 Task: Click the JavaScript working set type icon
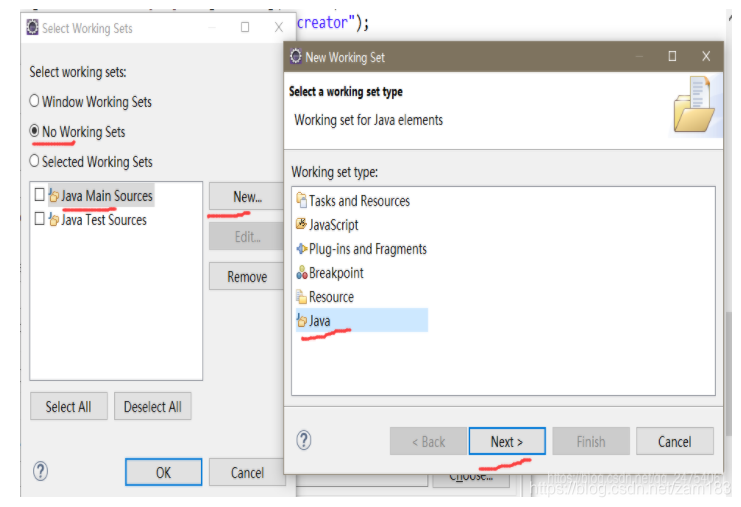click(x=302, y=224)
